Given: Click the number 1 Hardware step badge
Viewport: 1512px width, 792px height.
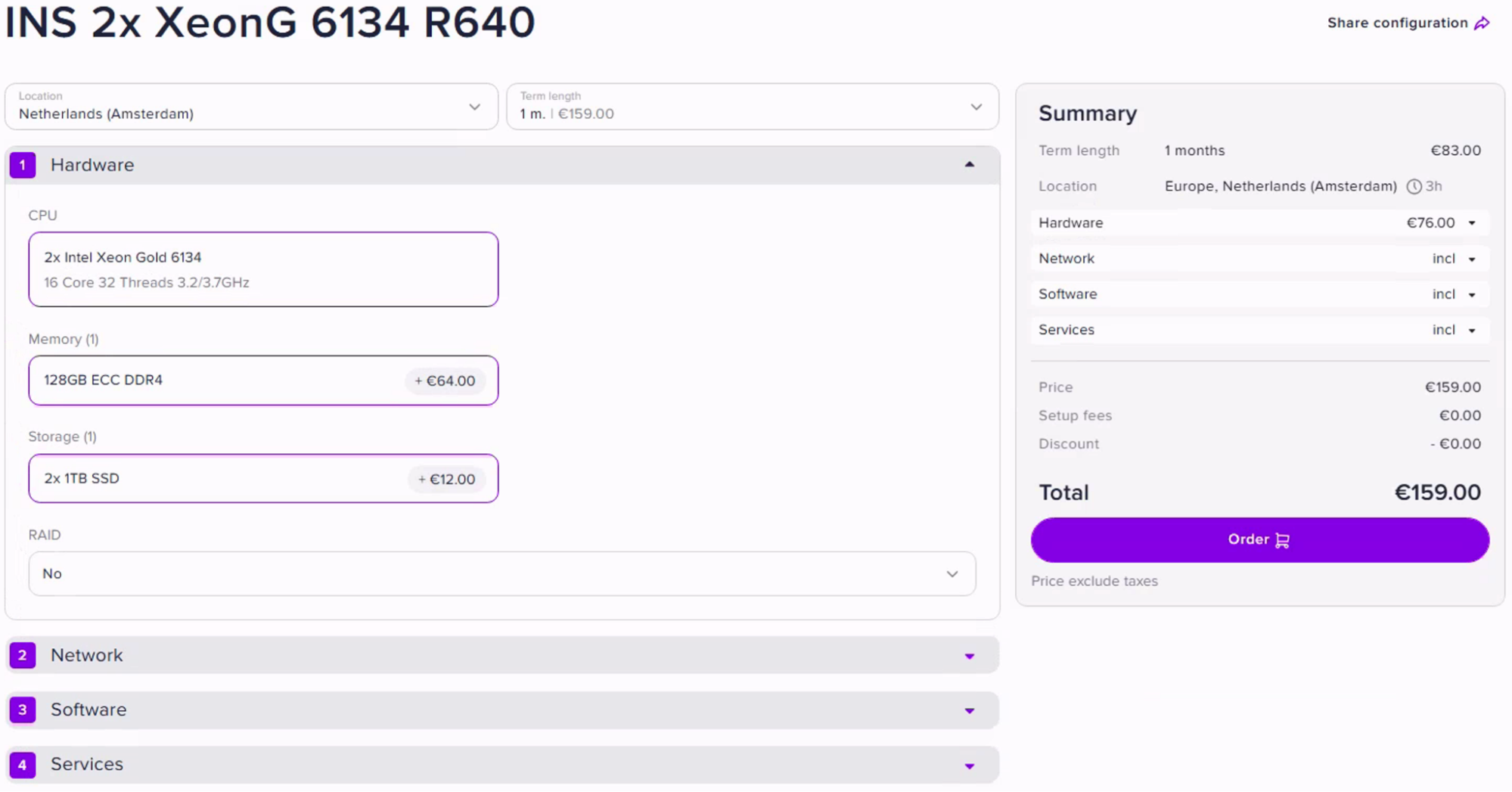Looking at the screenshot, I should [23, 165].
